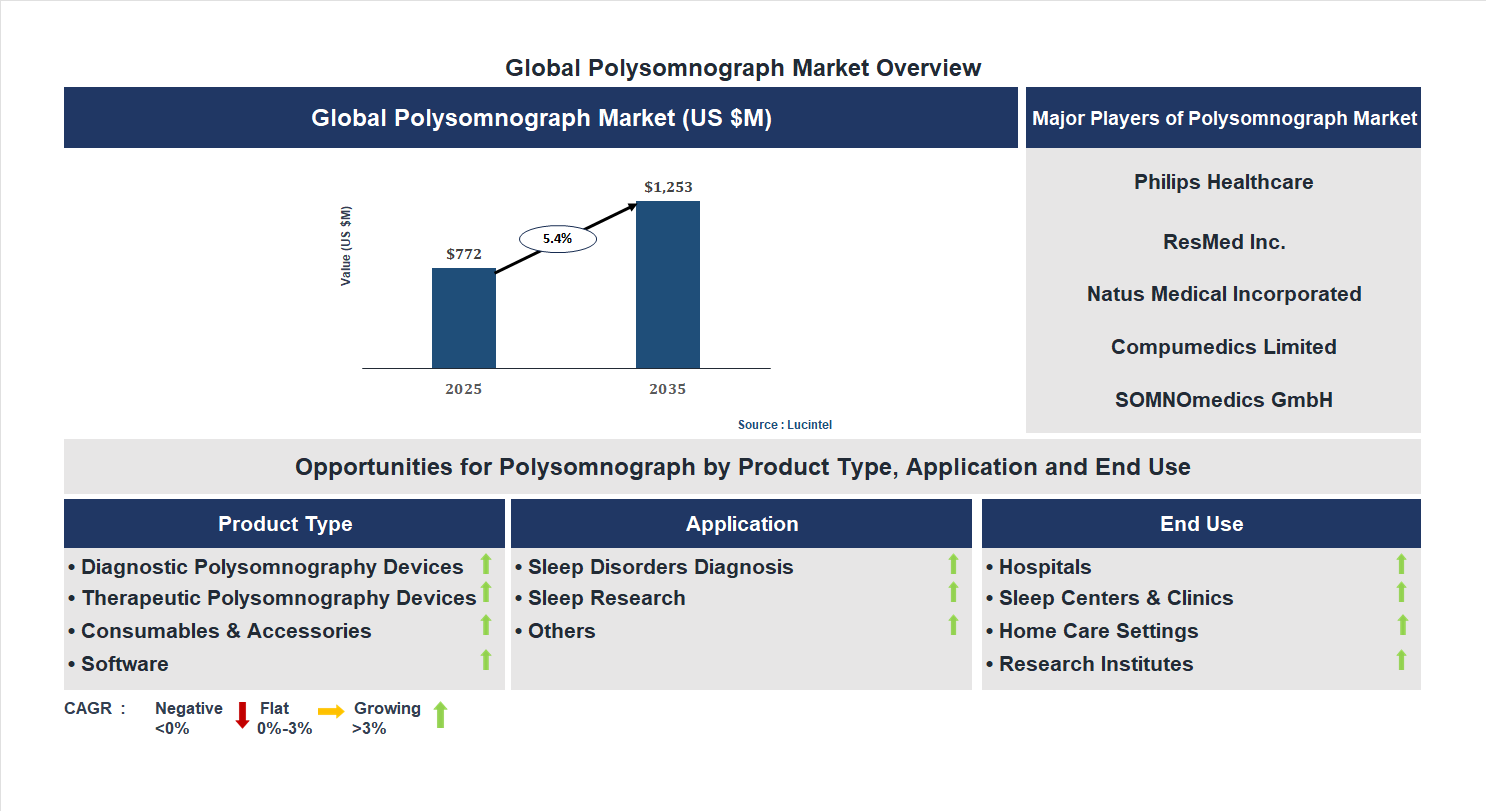Image resolution: width=1486 pixels, height=811 pixels.
Task: Toggle the arrow next to Sleep Centers & Clinics
Action: [1402, 592]
